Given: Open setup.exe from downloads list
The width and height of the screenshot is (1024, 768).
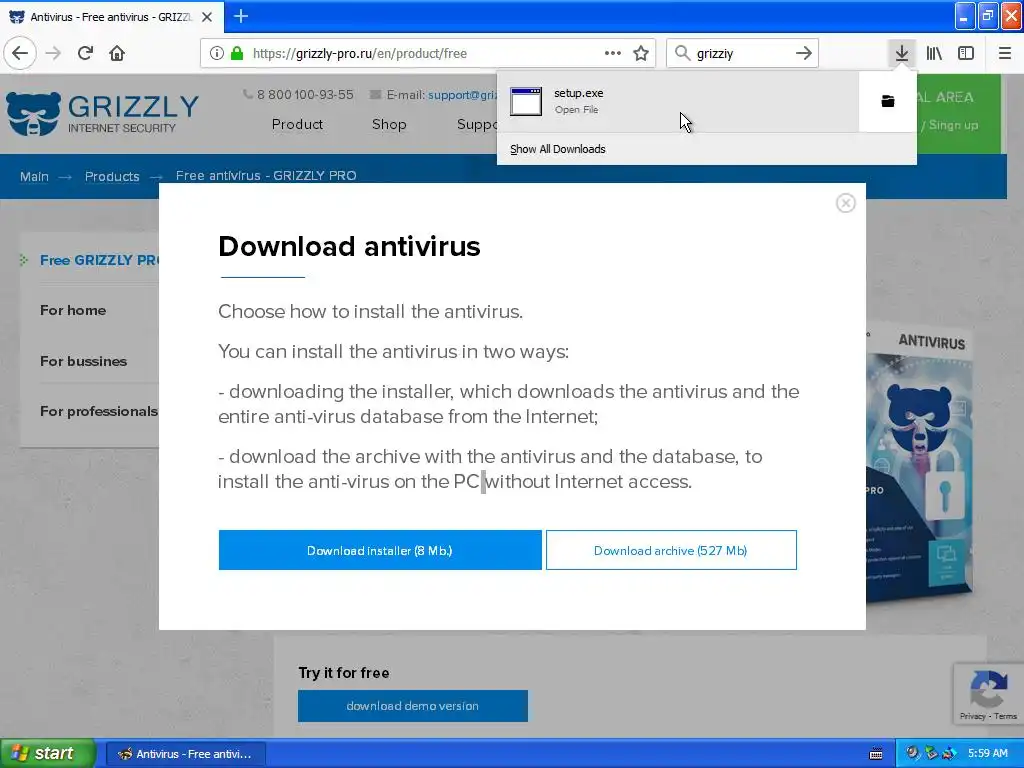Looking at the screenshot, I should click(x=678, y=101).
